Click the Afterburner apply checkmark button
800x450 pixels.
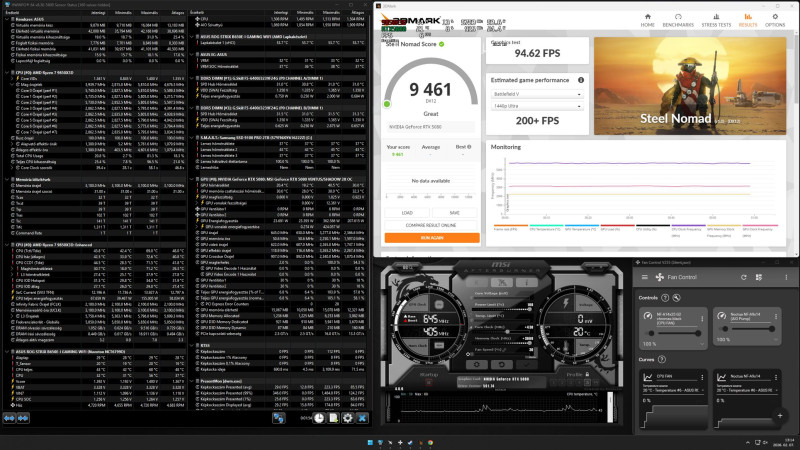click(x=526, y=365)
